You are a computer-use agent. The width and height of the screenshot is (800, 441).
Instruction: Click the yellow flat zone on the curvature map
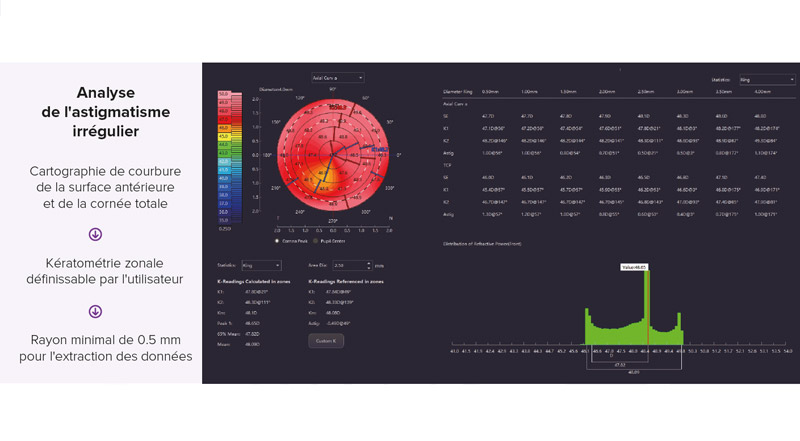click(x=328, y=176)
